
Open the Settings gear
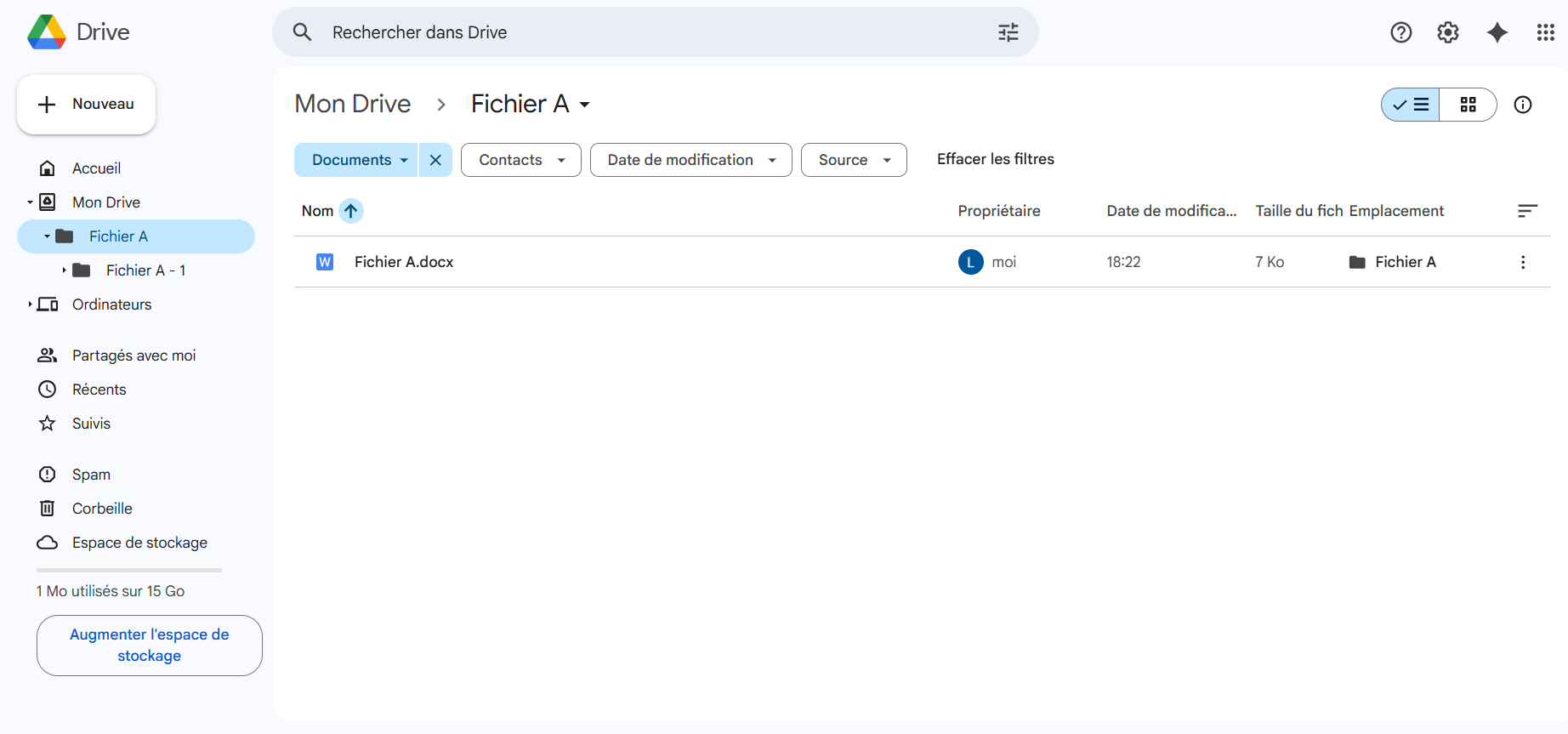pos(1447,32)
